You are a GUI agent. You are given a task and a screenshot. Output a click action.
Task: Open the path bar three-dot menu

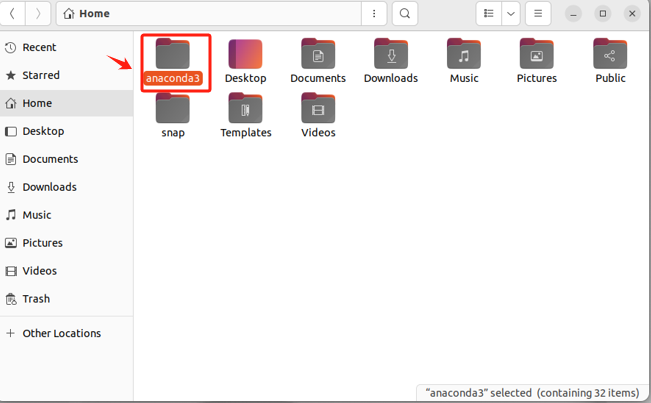click(x=374, y=14)
